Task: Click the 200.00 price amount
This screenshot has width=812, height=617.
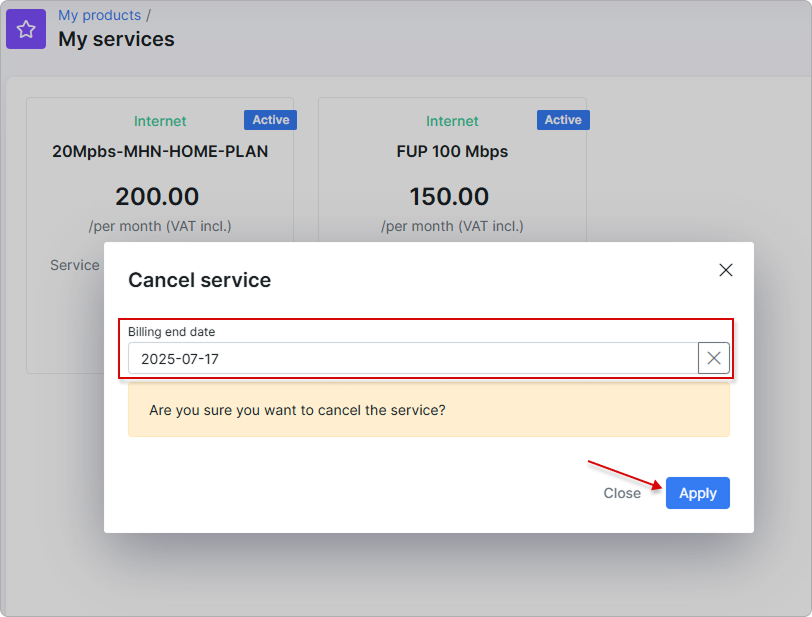Action: (157, 197)
